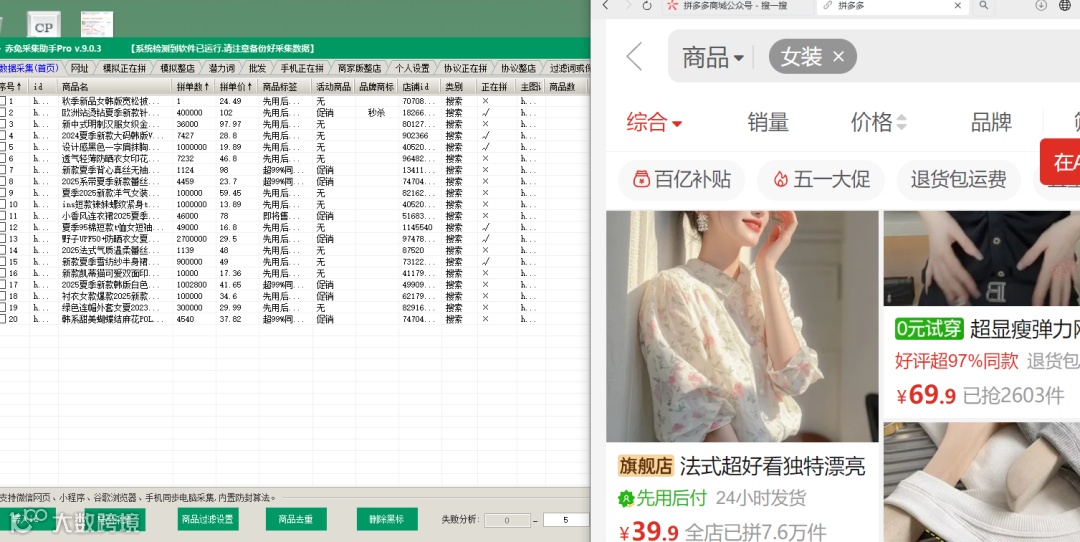Click the 百亿补贴 filter chip
This screenshot has width=1080, height=542.
[681, 179]
